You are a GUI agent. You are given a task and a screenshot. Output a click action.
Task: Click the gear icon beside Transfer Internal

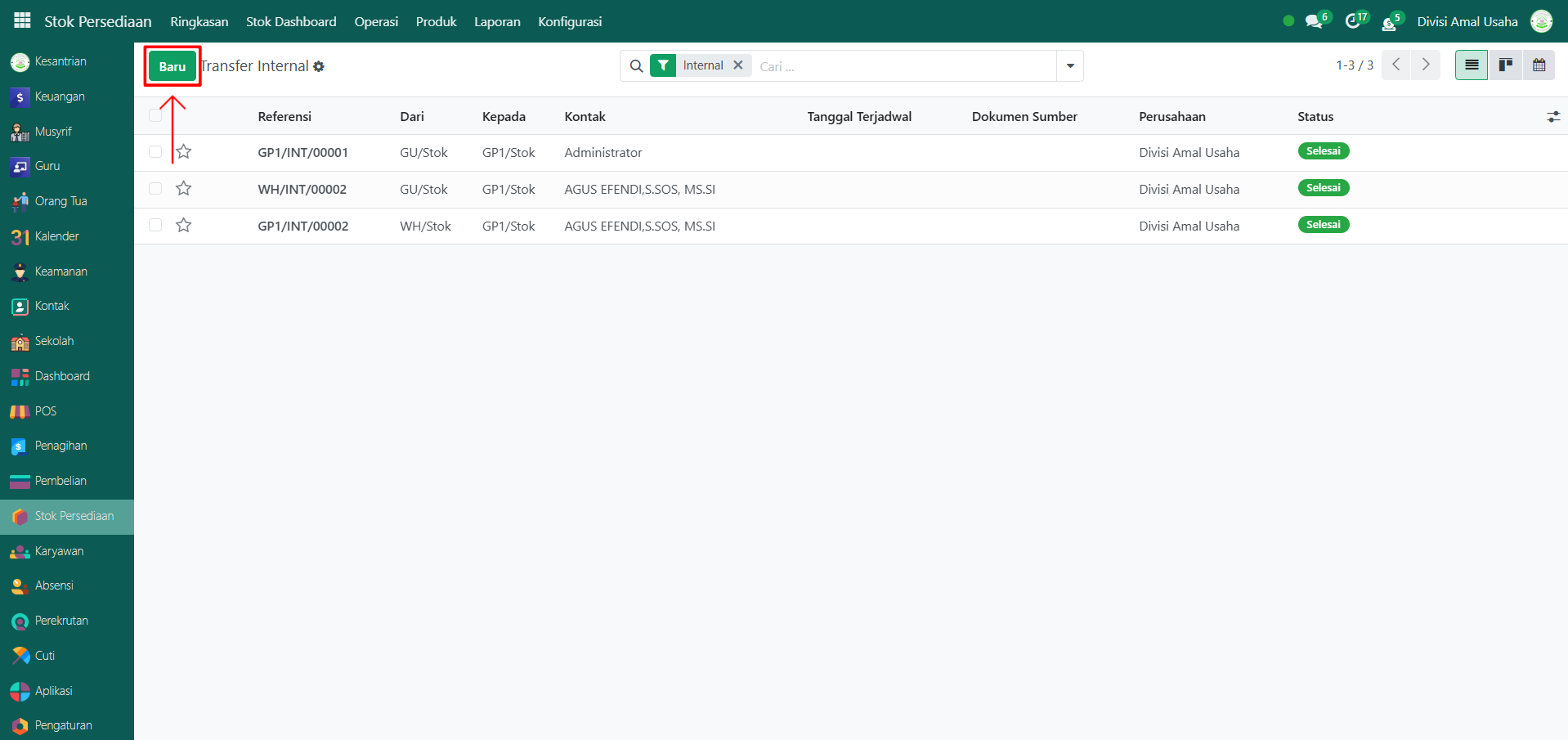[319, 67]
